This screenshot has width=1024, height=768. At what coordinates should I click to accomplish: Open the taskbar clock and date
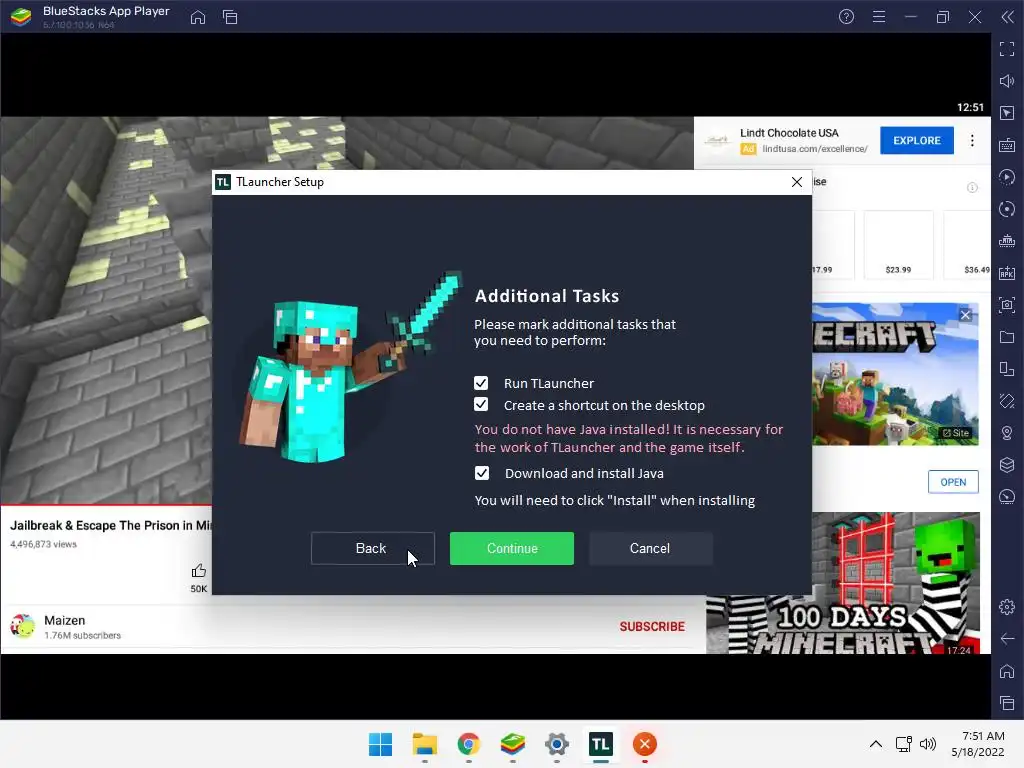[978, 744]
